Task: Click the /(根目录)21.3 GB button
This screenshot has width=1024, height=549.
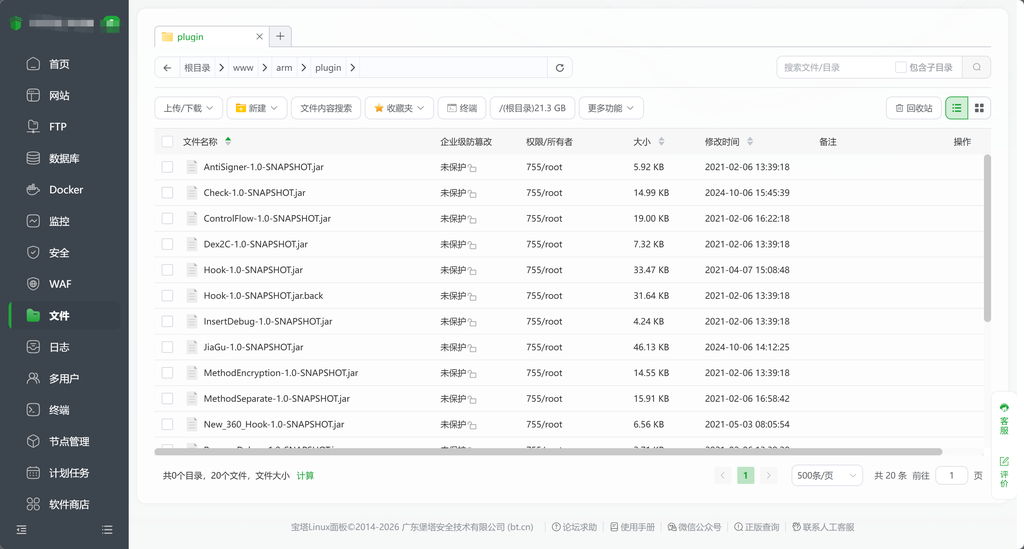Action: (532, 108)
